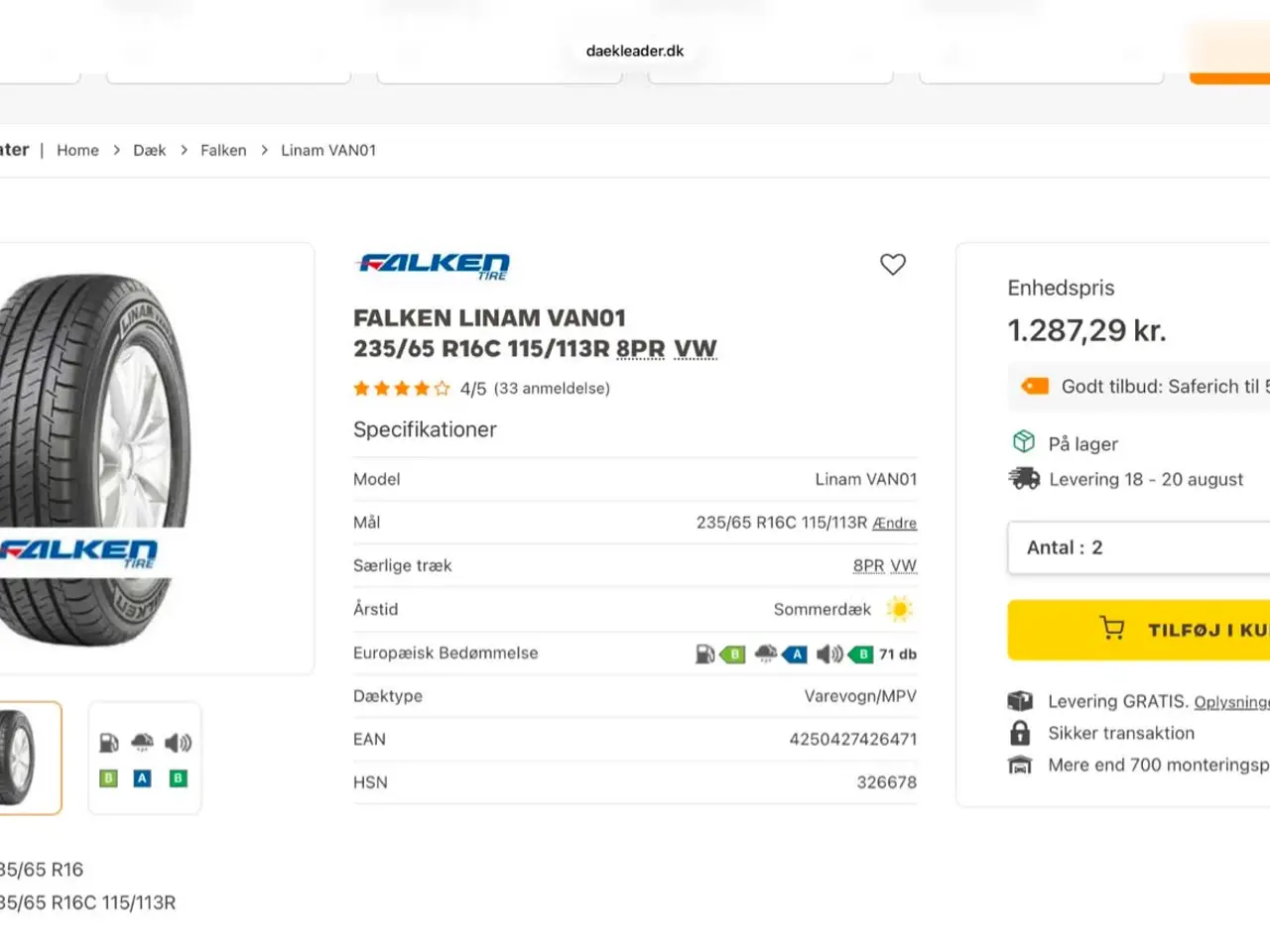Click the fuel efficiency B rating icon
Image resolution: width=1270 pixels, height=952 pixels.
click(x=720, y=654)
